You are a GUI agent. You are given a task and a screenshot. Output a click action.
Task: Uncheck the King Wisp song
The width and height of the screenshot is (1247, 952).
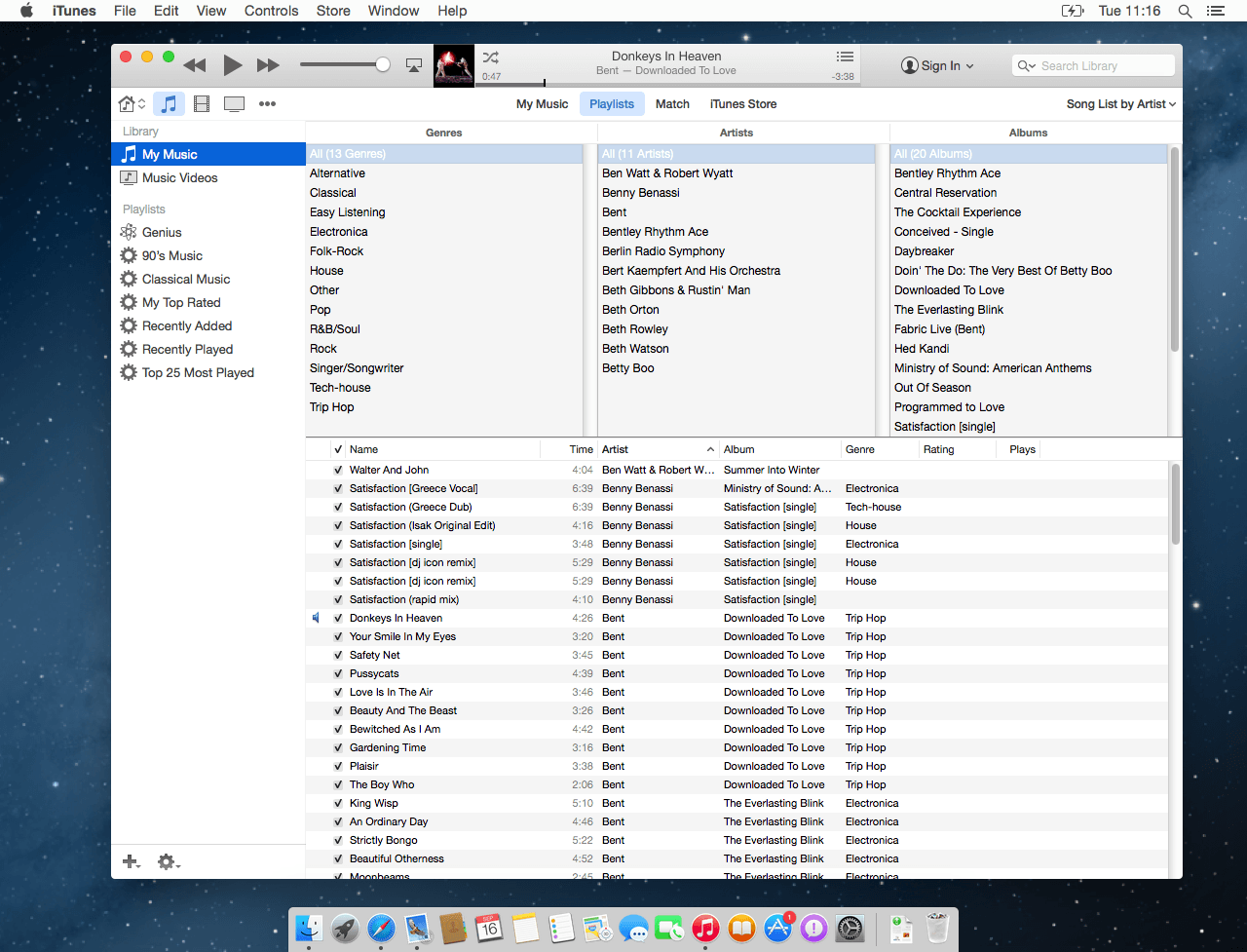pos(338,803)
